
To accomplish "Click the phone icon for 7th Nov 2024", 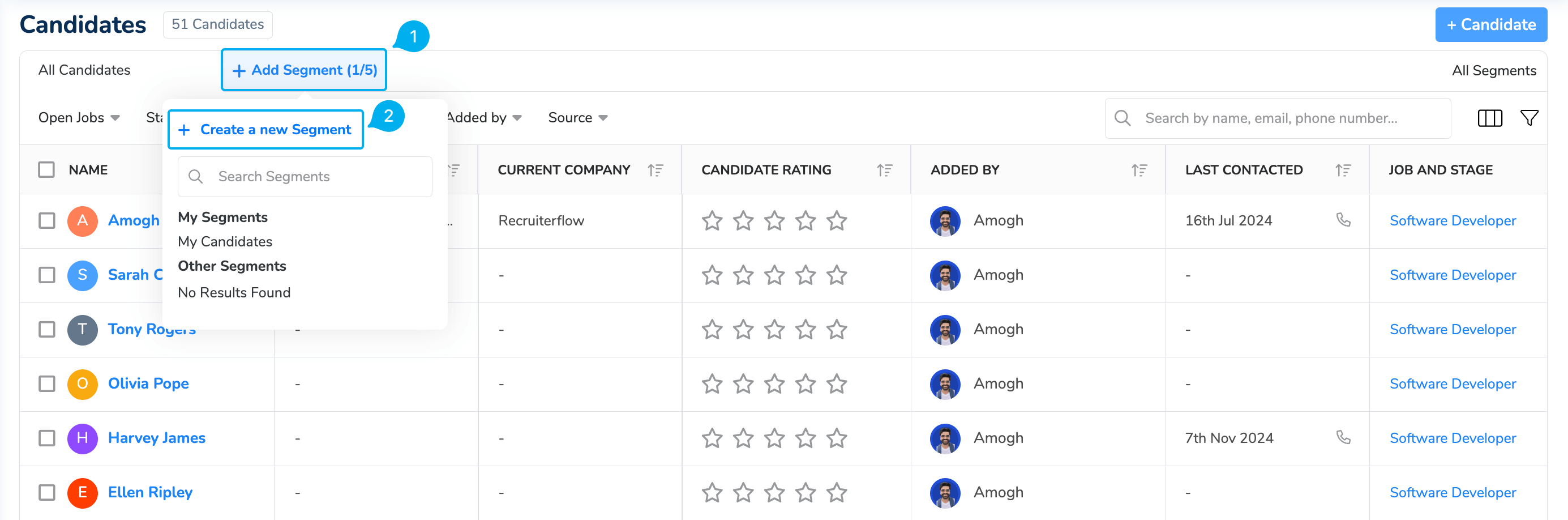I will tap(1343, 437).
